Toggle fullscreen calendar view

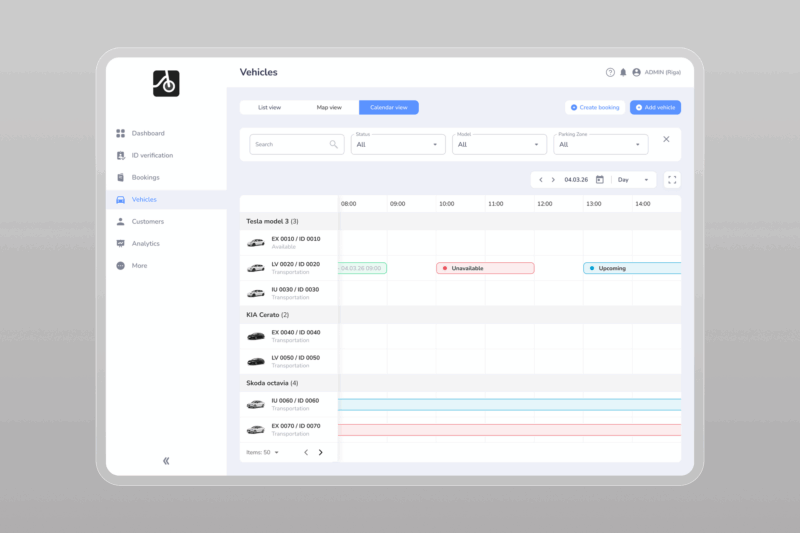coord(672,180)
